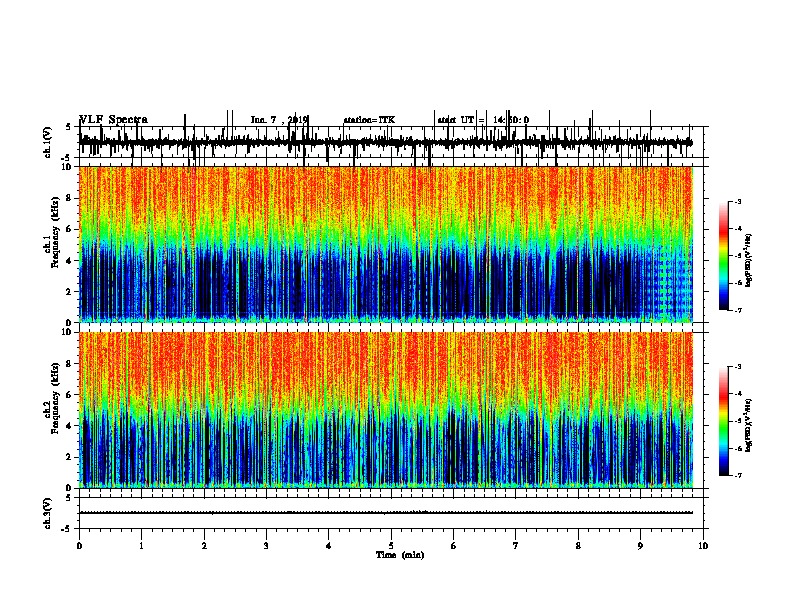Click the '4' kHz tick on ch.1 spectrogram

coord(70,261)
